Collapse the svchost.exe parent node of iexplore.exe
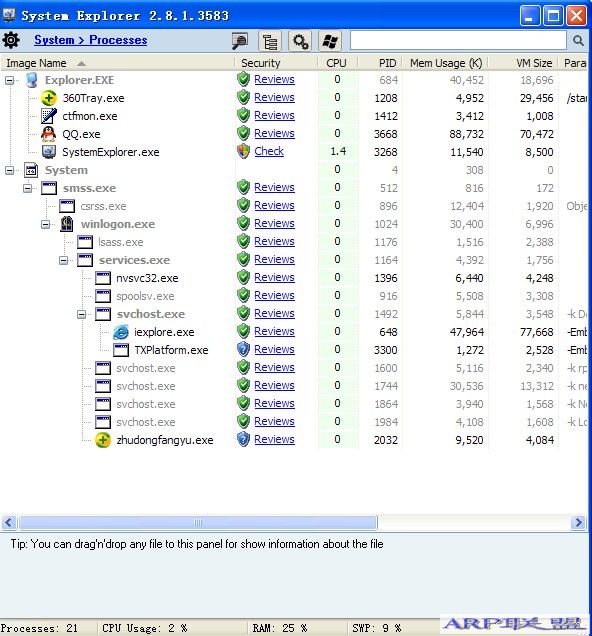The width and height of the screenshot is (592, 636). [x=82, y=314]
